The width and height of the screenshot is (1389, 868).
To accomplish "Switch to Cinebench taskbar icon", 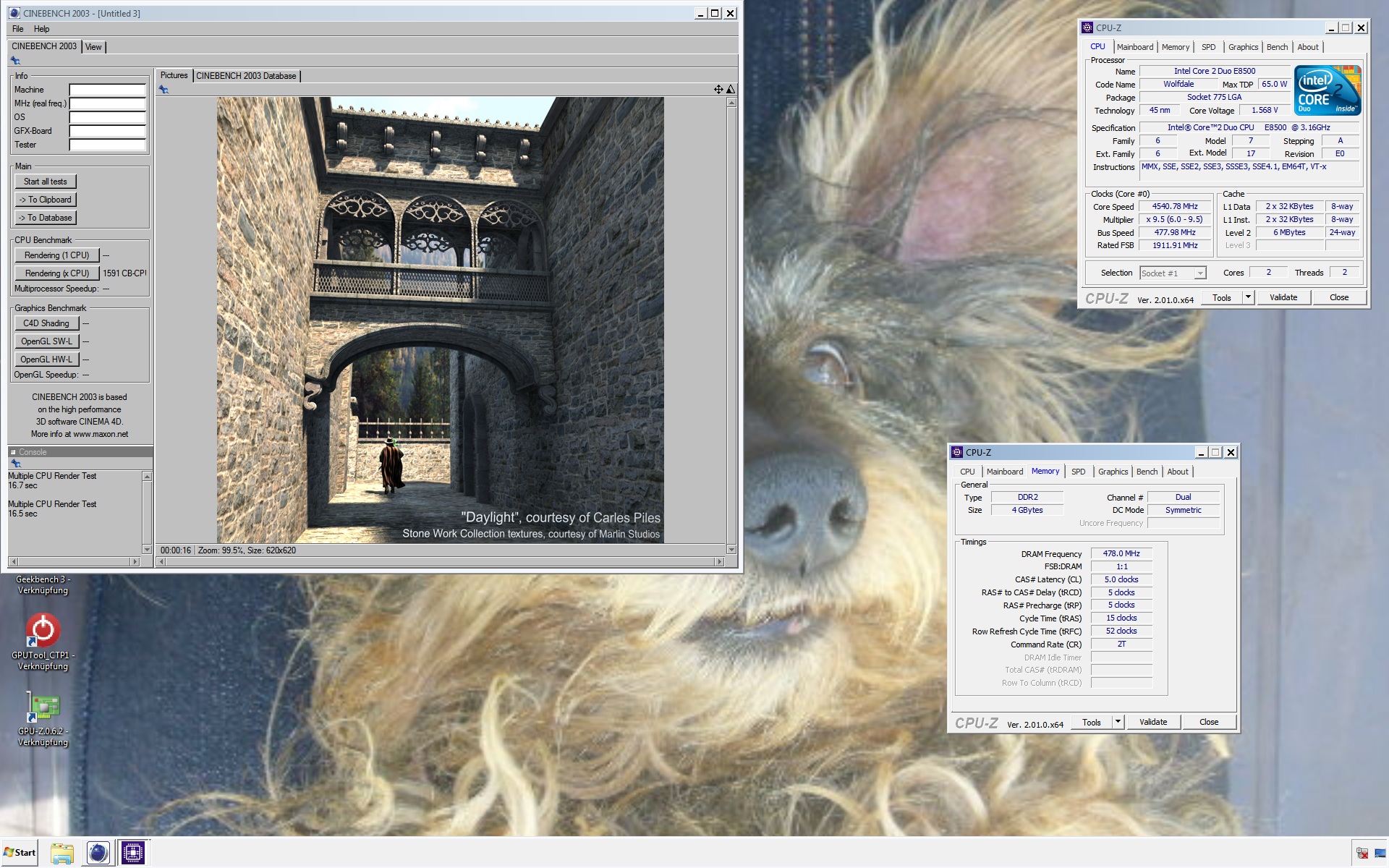I will (x=98, y=853).
